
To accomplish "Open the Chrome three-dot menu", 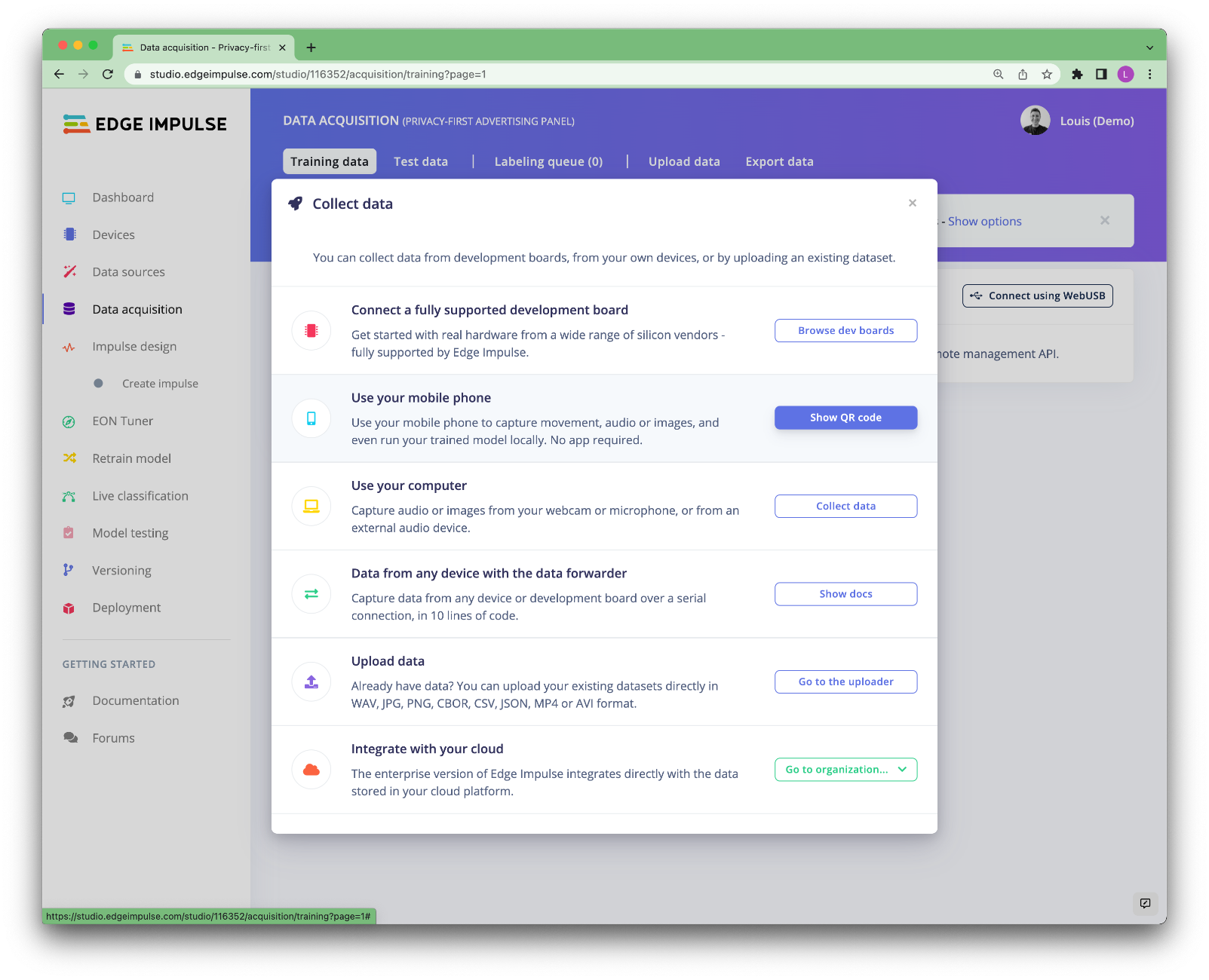I will pyautogui.click(x=1149, y=74).
